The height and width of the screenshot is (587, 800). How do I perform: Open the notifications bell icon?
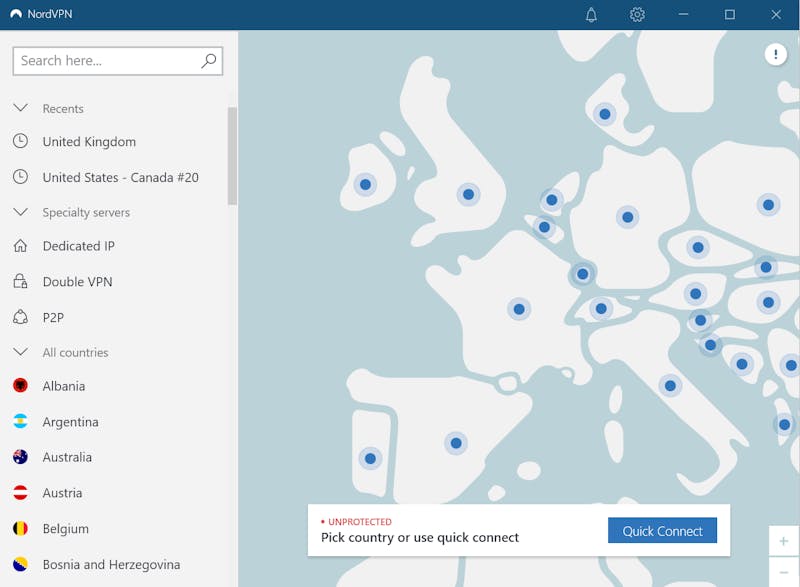591,15
